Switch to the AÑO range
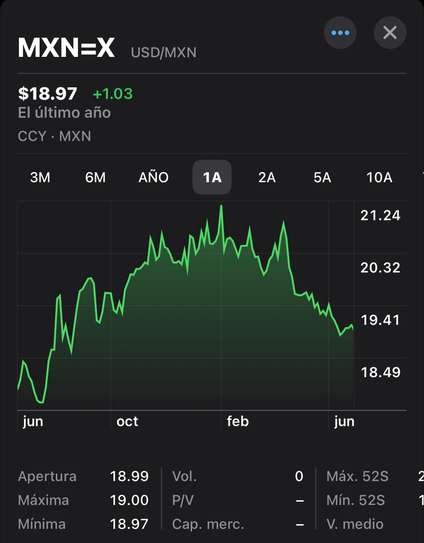424x543 pixels. (x=153, y=177)
